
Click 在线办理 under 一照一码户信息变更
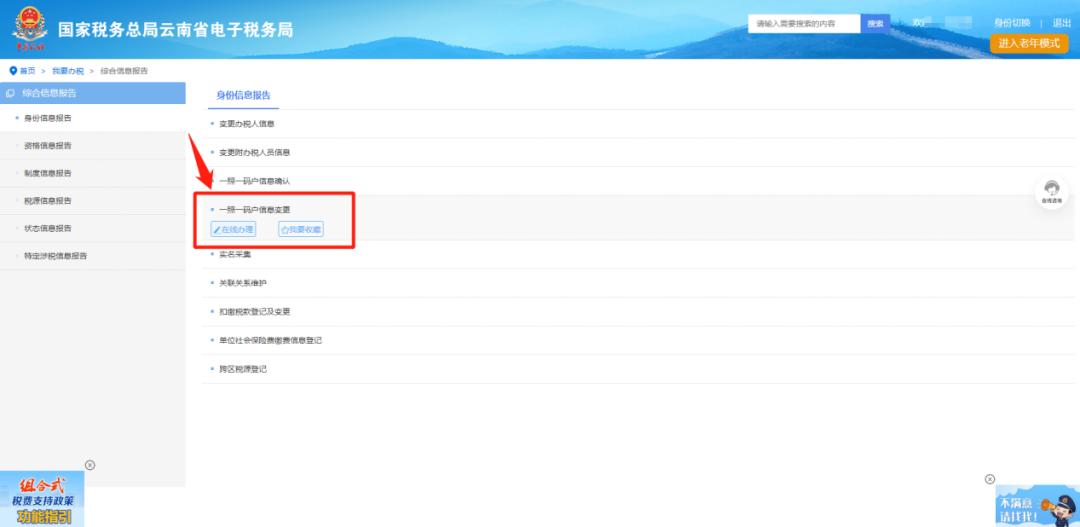point(233,229)
